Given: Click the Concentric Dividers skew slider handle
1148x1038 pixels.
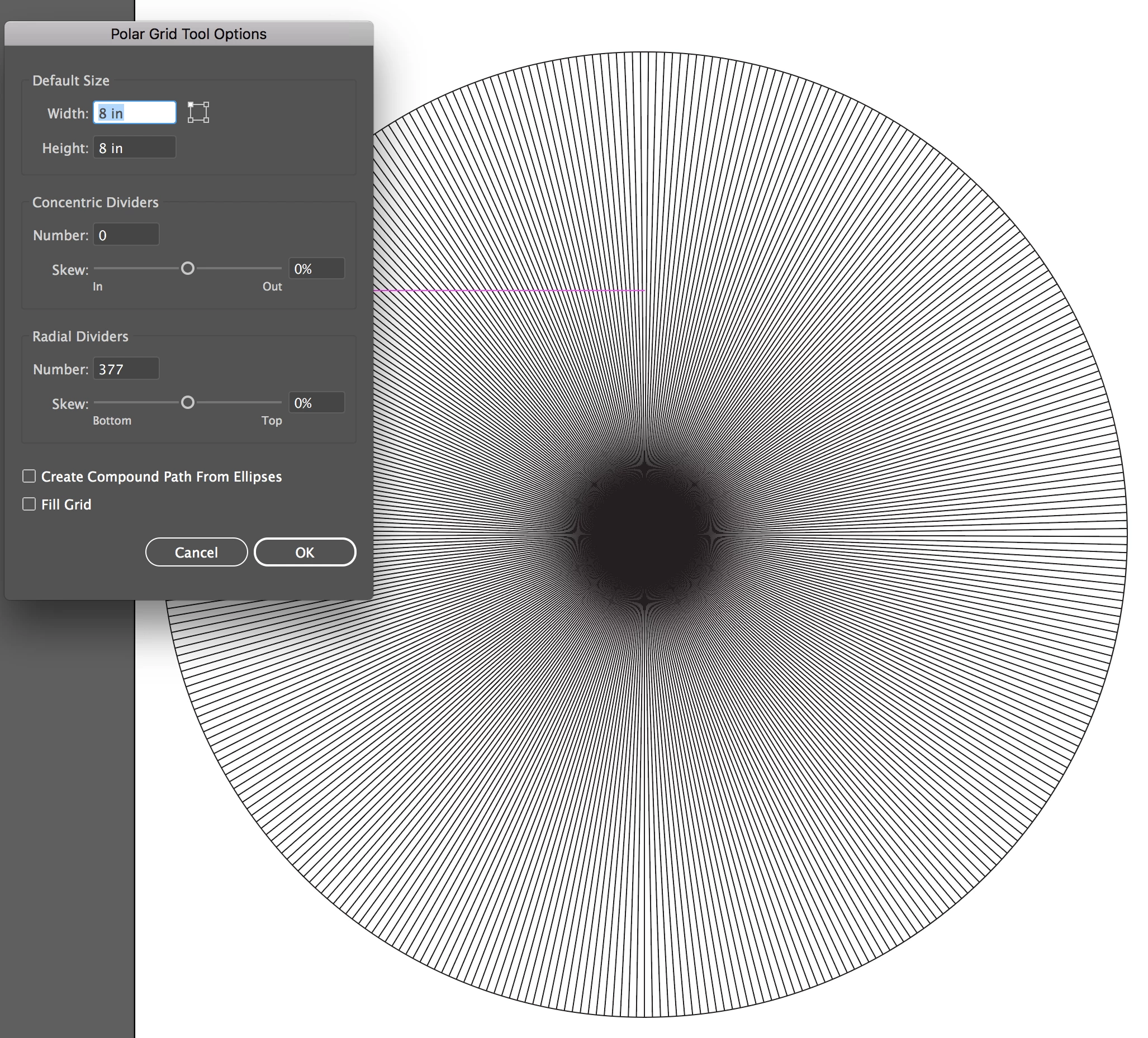Looking at the screenshot, I should (187, 269).
